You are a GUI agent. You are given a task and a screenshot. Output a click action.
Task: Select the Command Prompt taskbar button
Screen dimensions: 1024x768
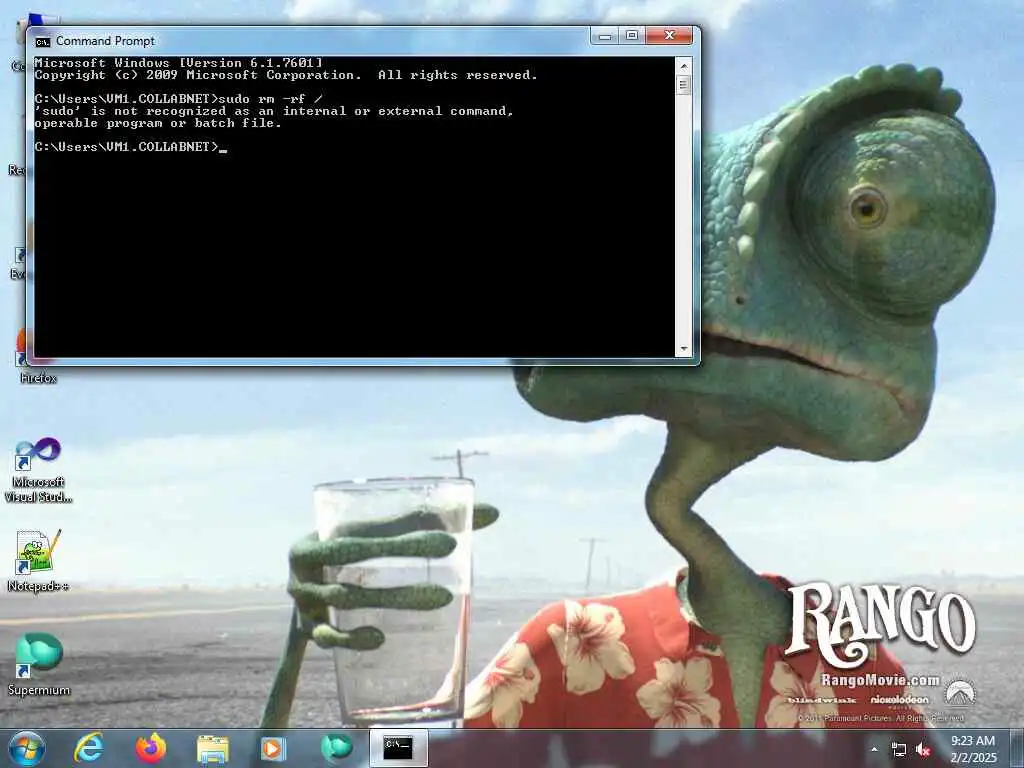398,748
